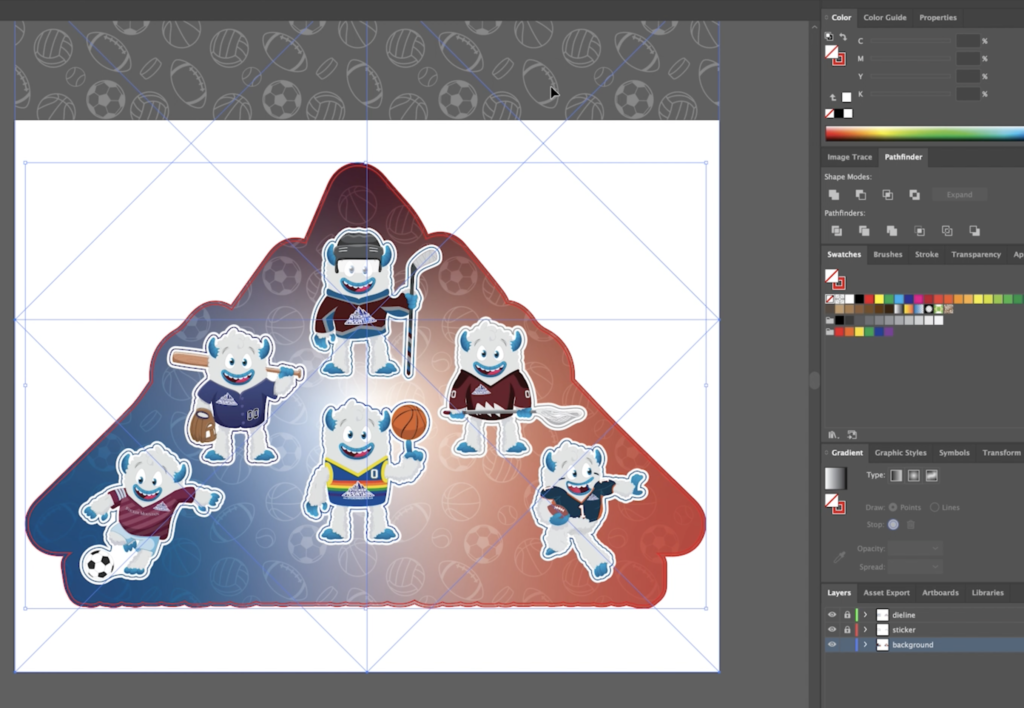Click Default Fill and Stroke icon in Color panel
Image resolution: width=1024 pixels, height=708 pixels.
(829, 37)
